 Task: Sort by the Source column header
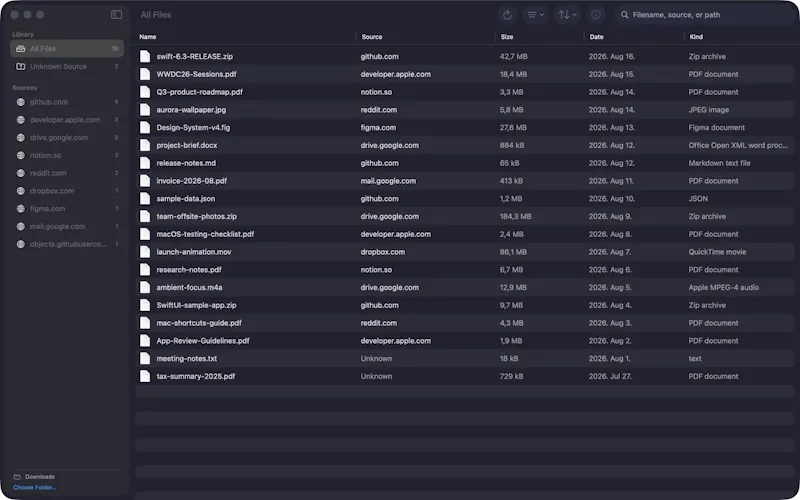pyautogui.click(x=371, y=37)
